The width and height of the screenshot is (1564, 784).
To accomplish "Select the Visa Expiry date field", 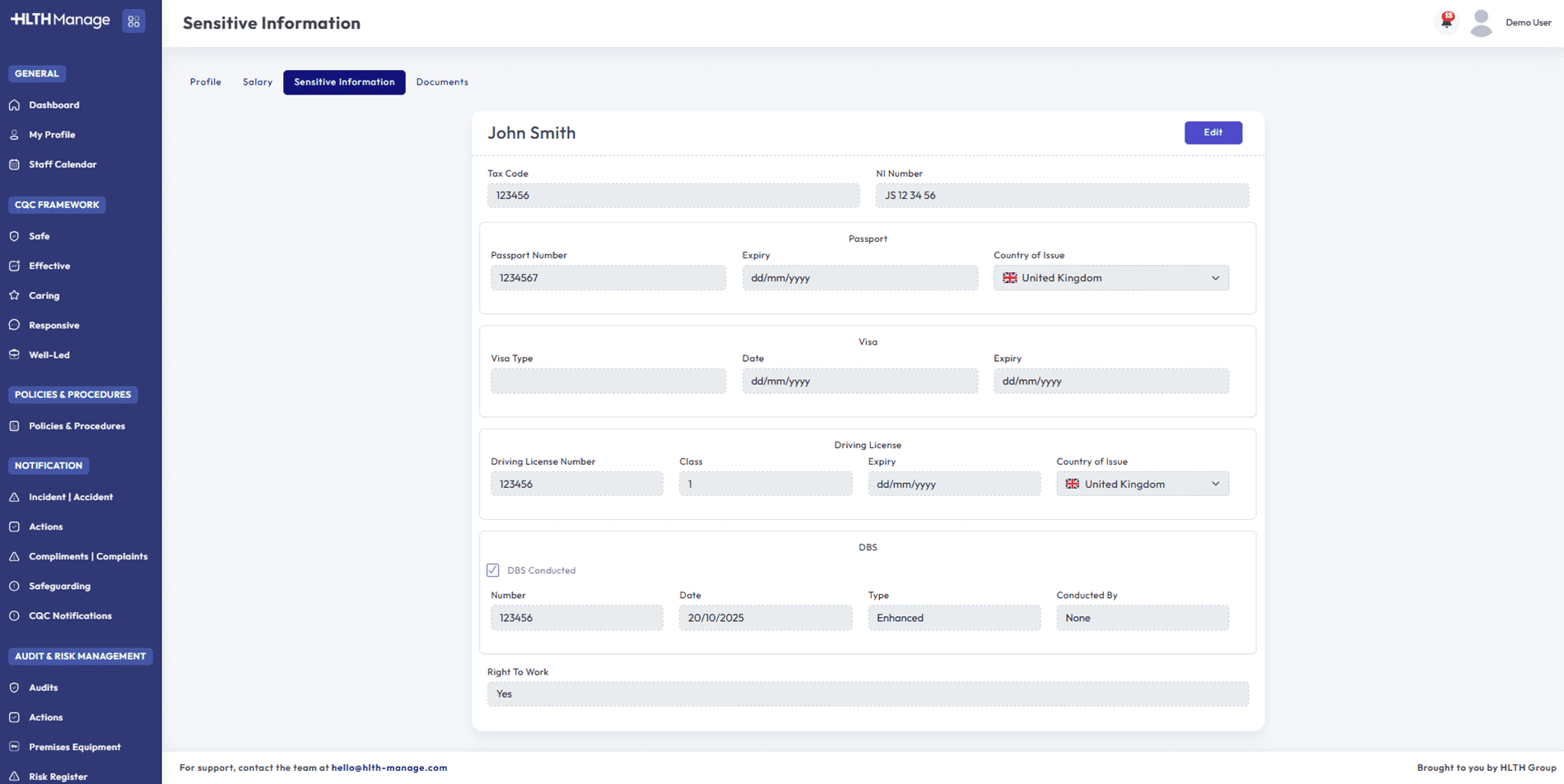I will (1110, 382).
